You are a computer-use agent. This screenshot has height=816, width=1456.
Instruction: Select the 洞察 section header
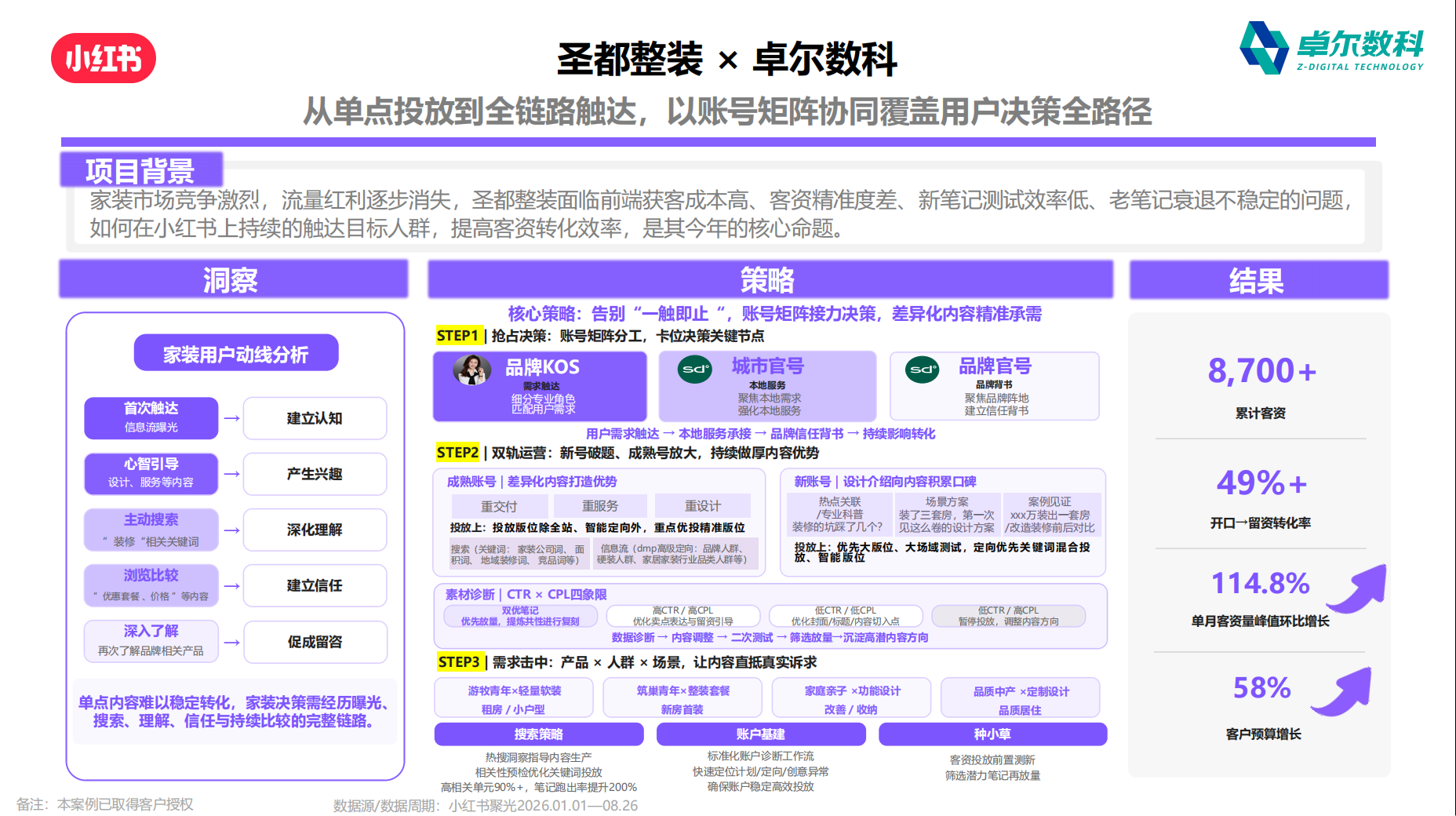(x=234, y=279)
